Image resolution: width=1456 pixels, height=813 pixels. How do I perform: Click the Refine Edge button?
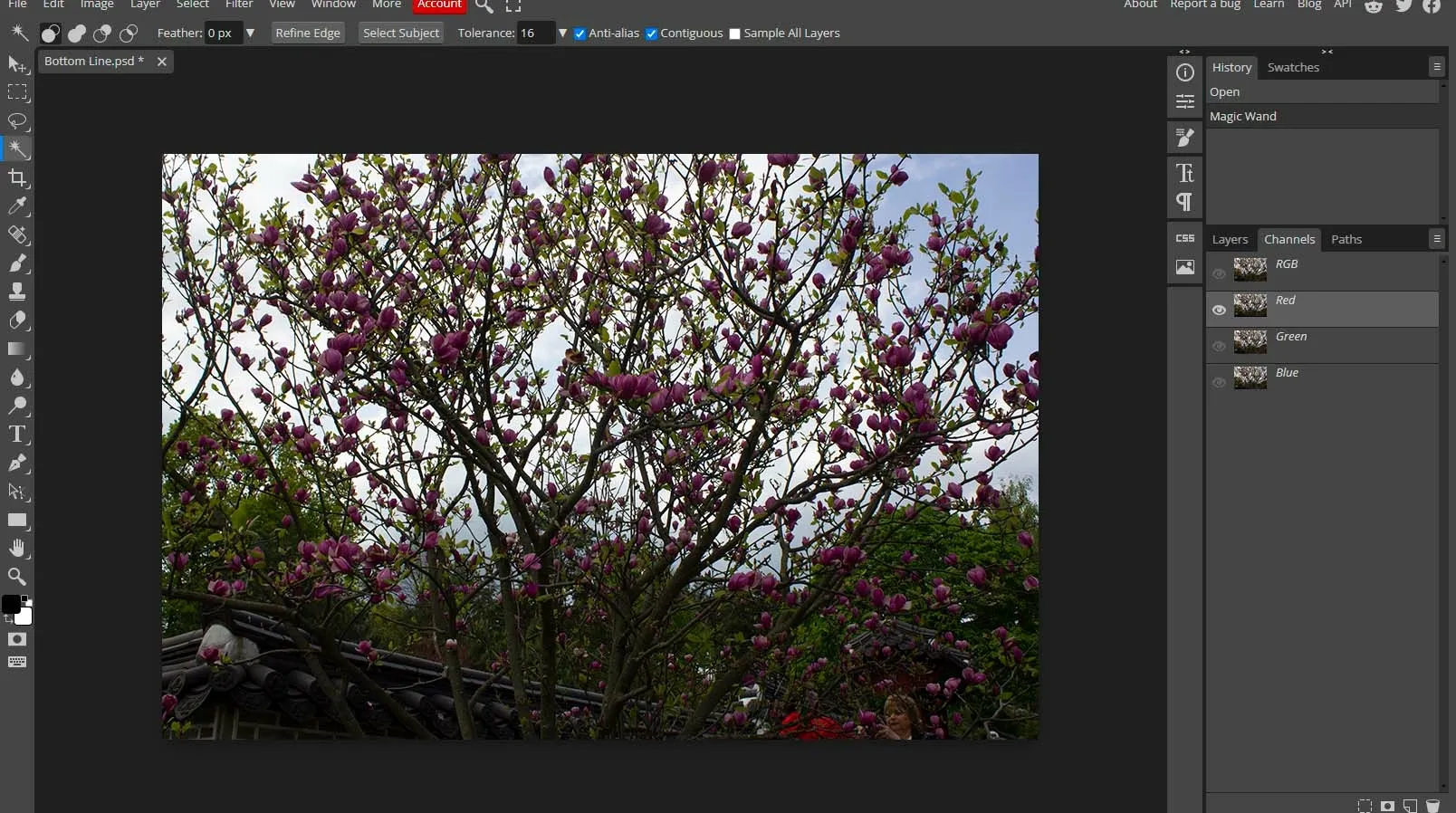click(x=308, y=33)
